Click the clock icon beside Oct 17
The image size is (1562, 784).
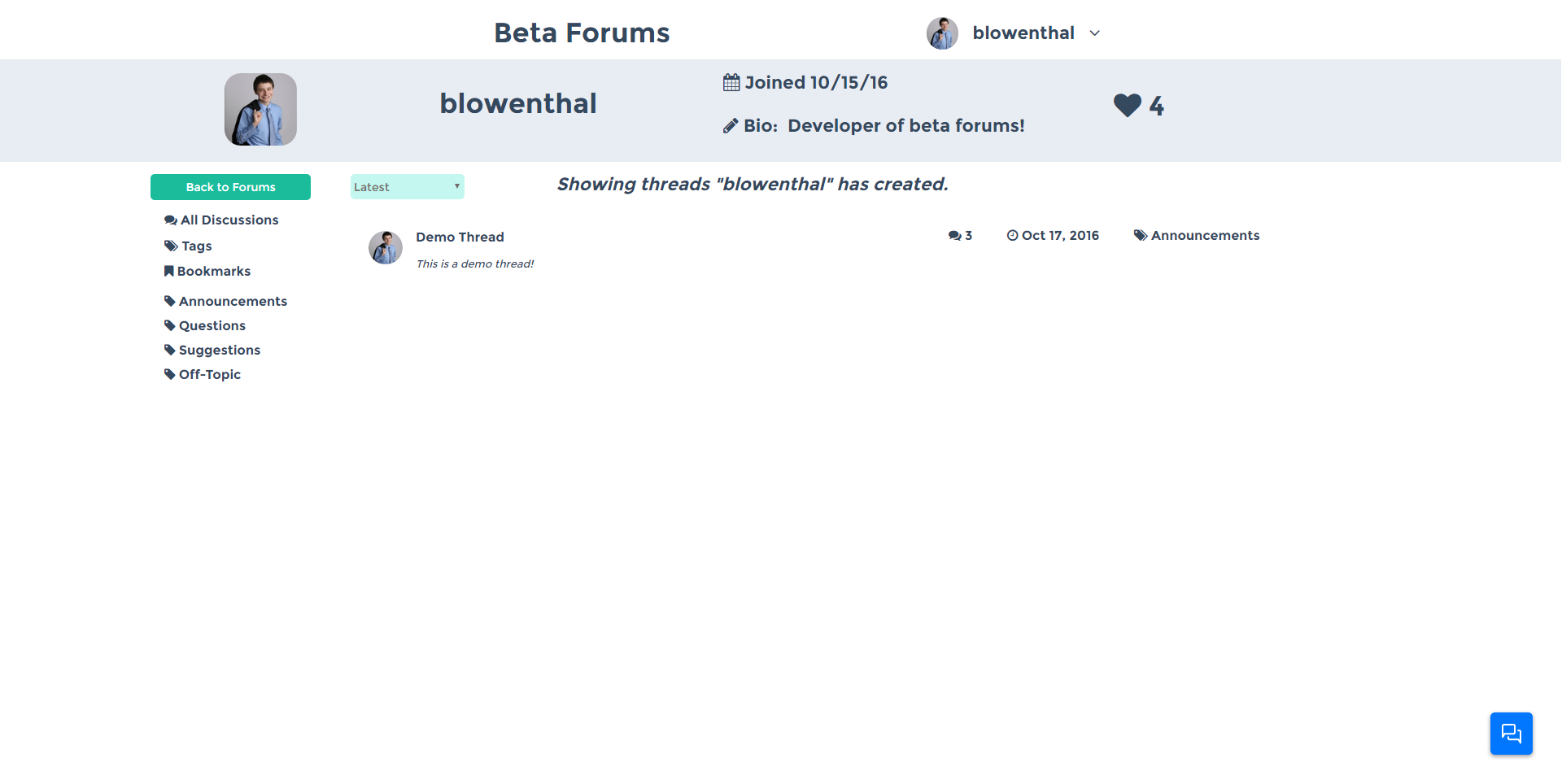pyautogui.click(x=1012, y=236)
